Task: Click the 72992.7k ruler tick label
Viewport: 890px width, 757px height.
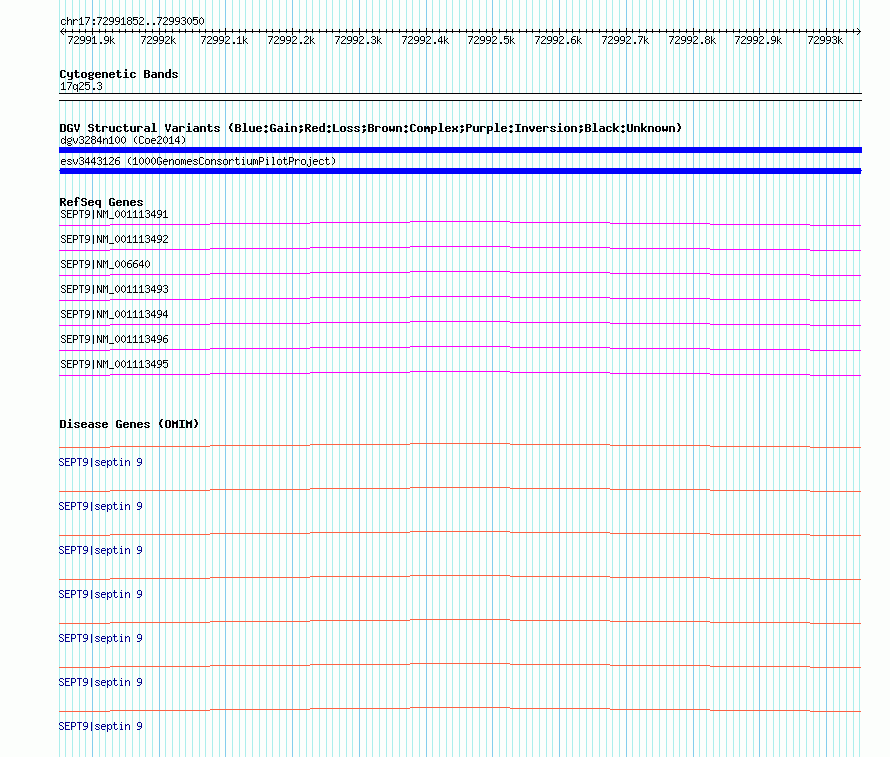Action: pos(625,40)
